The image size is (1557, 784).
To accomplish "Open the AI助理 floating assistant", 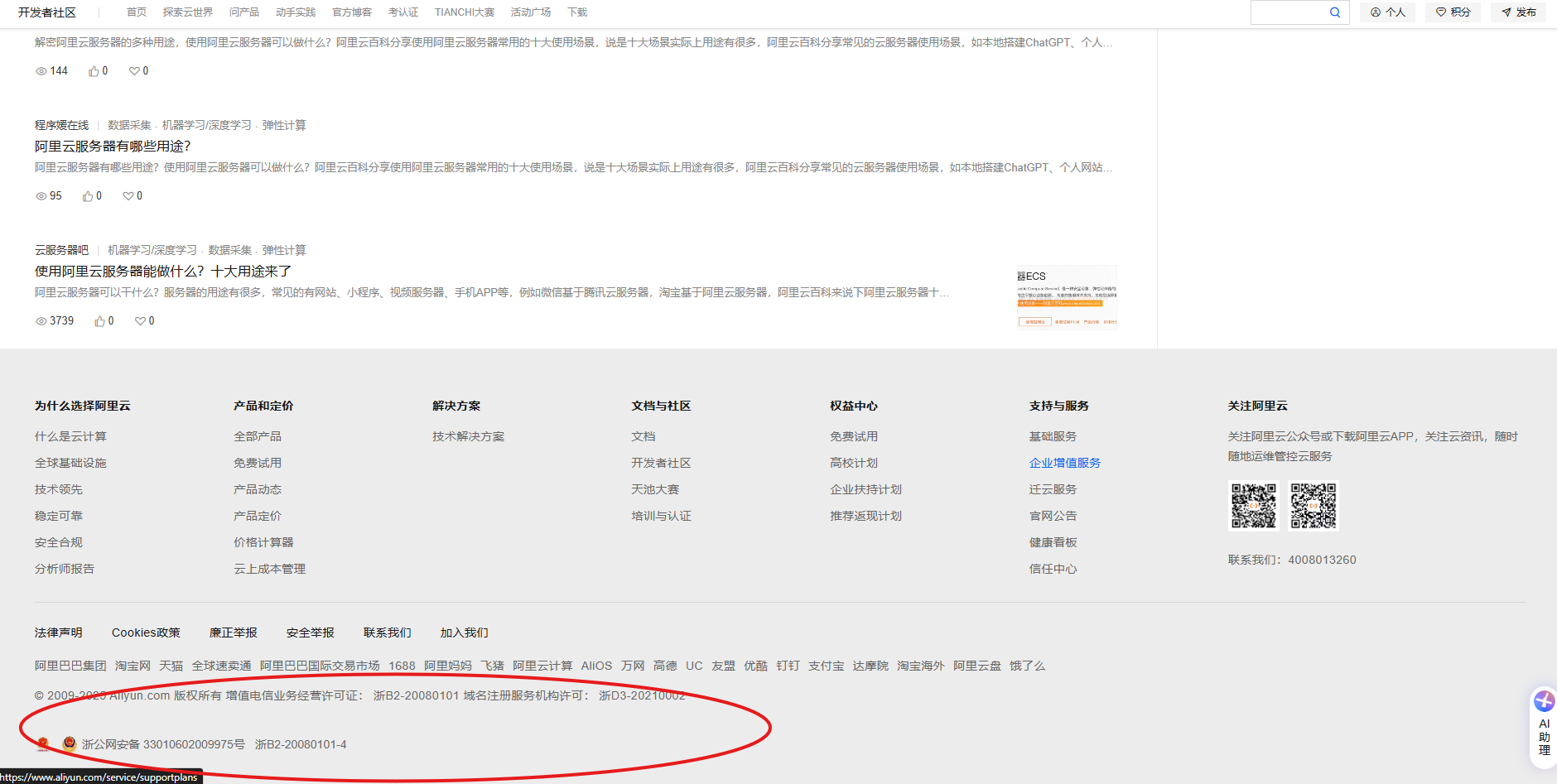I will [1544, 728].
